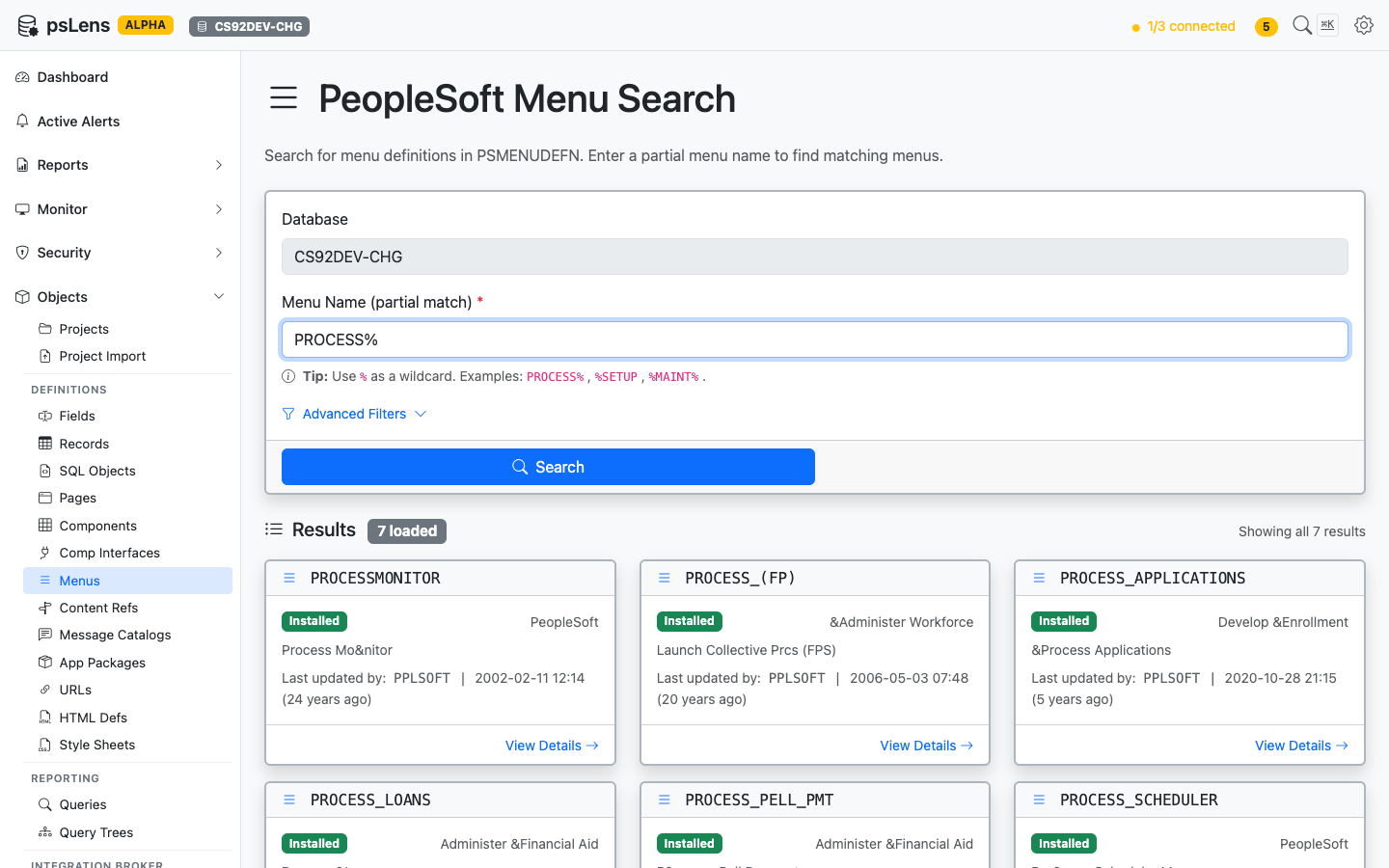Expand the Reports sidebar section
1389x868 pixels.
pos(120,165)
